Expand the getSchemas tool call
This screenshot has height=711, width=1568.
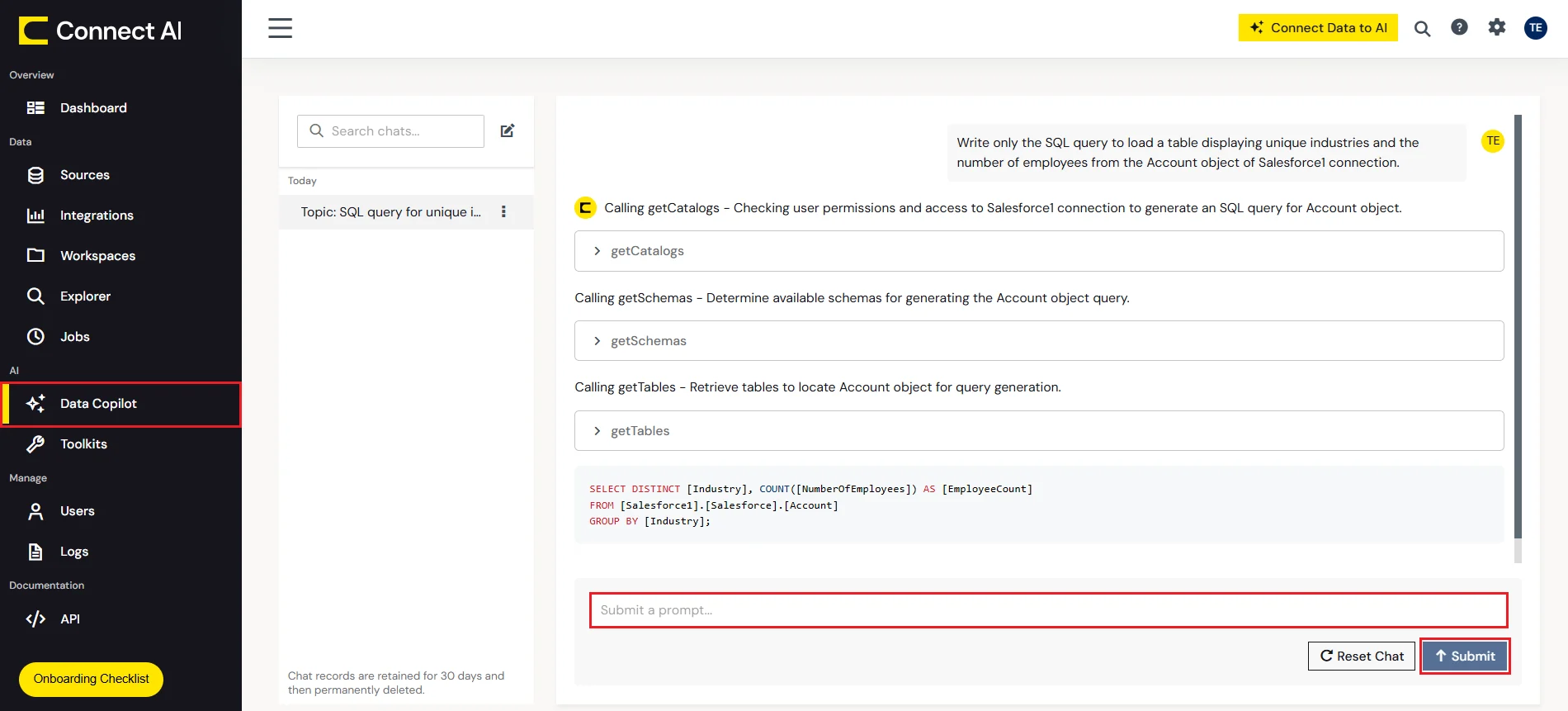(x=1039, y=340)
